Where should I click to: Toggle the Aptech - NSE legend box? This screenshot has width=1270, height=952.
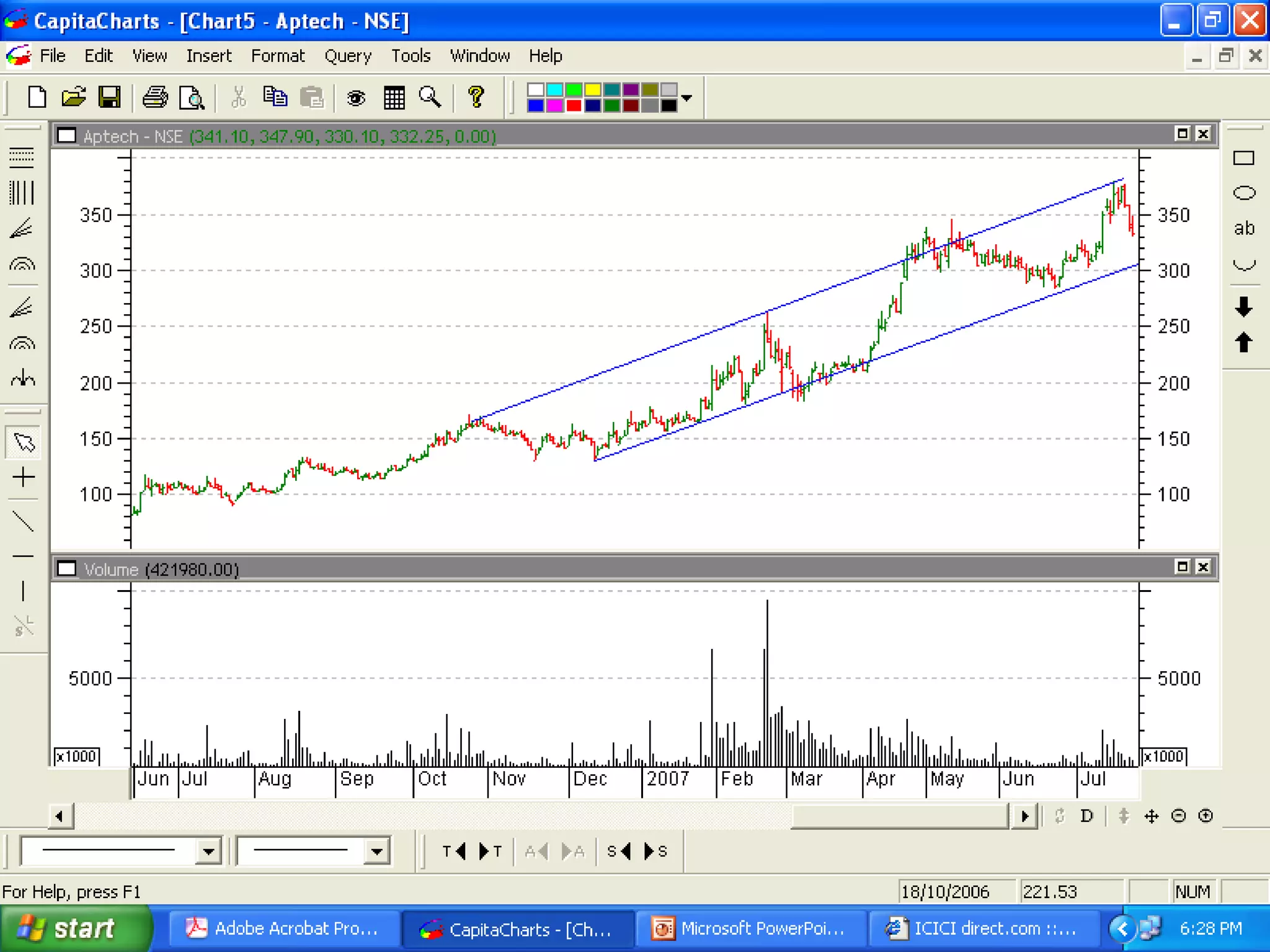(x=67, y=136)
